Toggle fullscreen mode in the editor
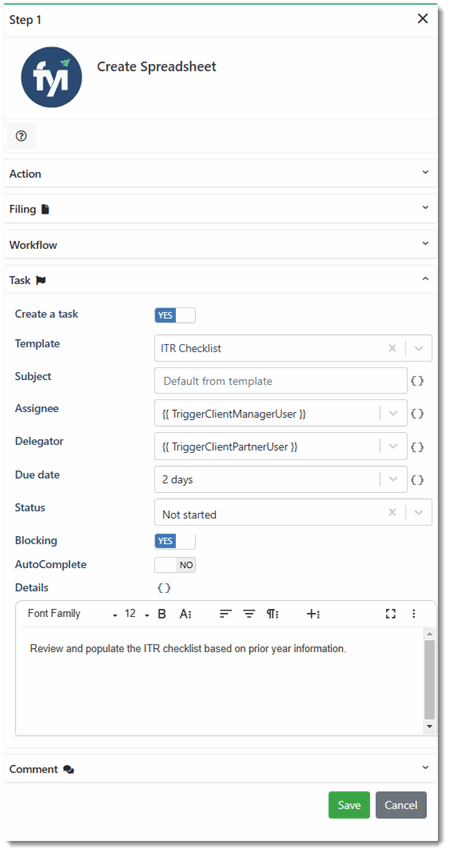Screen dimensions: 450x853 point(390,614)
